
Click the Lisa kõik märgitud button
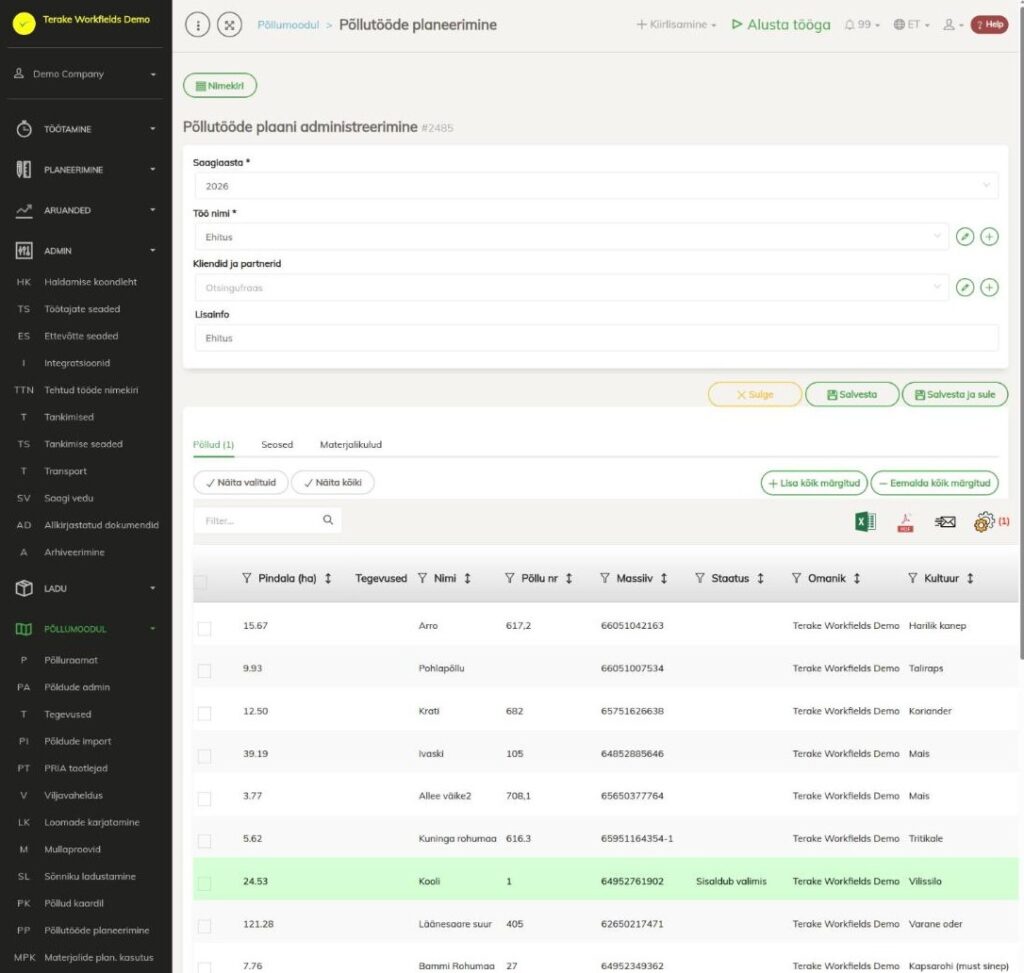click(x=814, y=483)
